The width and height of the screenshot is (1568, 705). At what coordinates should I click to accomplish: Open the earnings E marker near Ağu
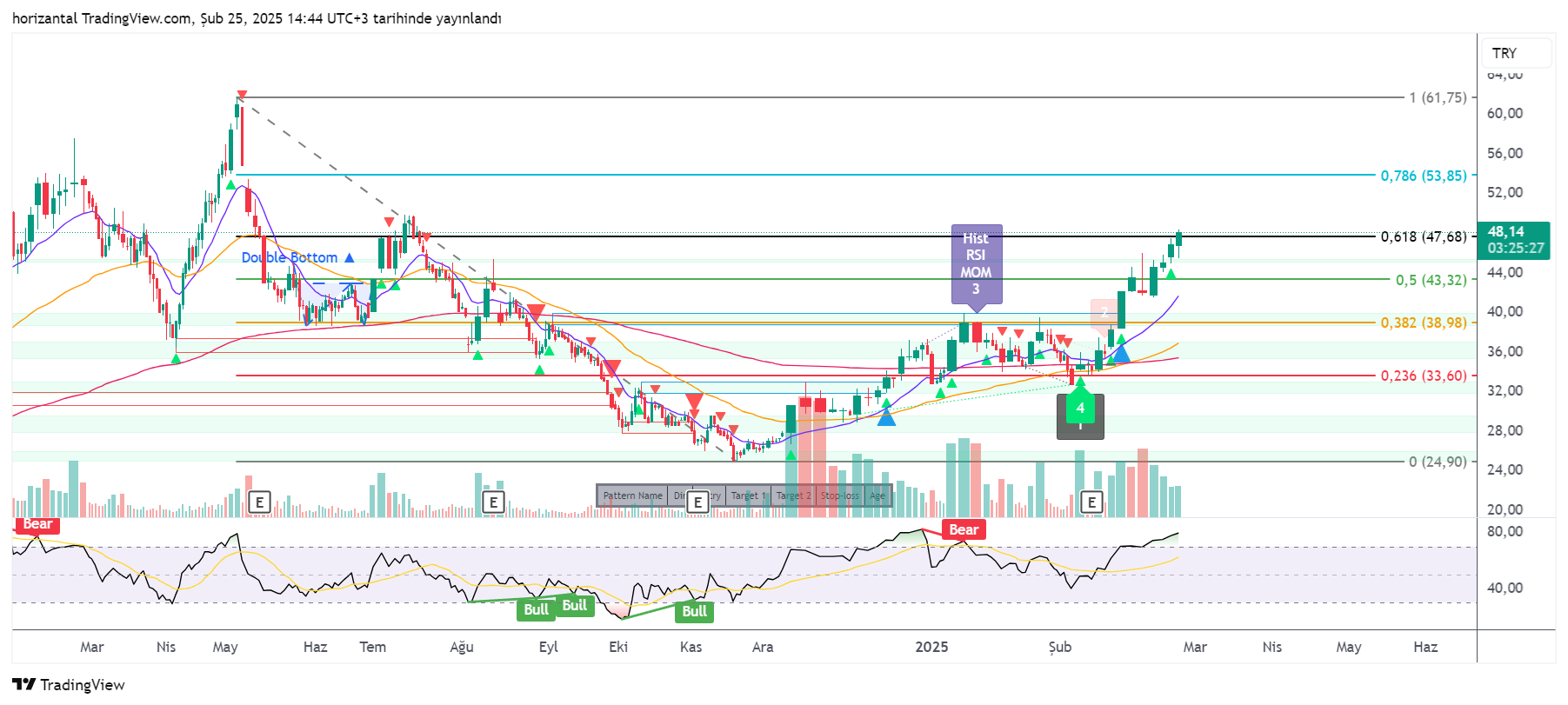click(493, 502)
